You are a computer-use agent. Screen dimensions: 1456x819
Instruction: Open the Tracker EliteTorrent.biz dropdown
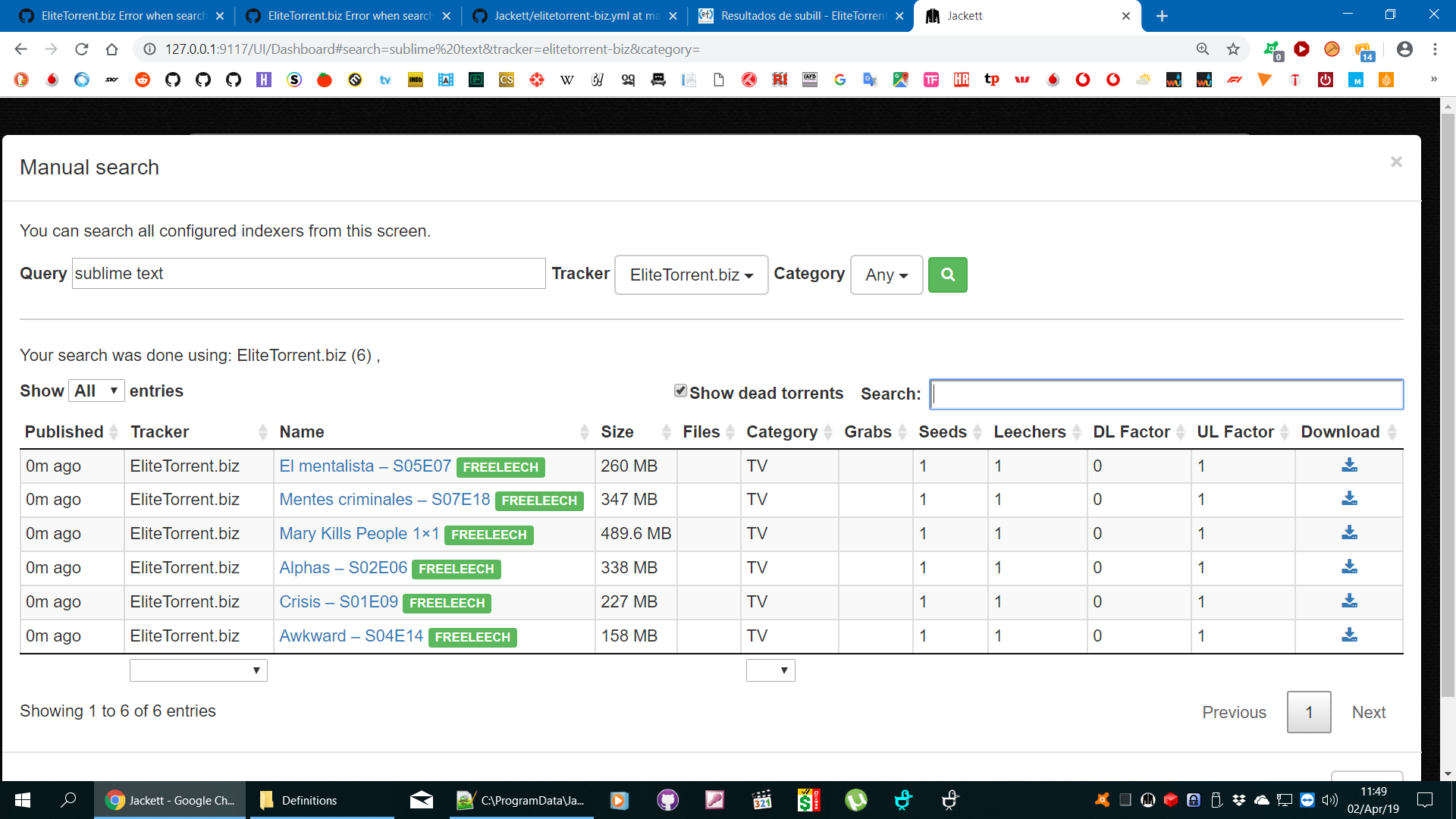(x=691, y=275)
